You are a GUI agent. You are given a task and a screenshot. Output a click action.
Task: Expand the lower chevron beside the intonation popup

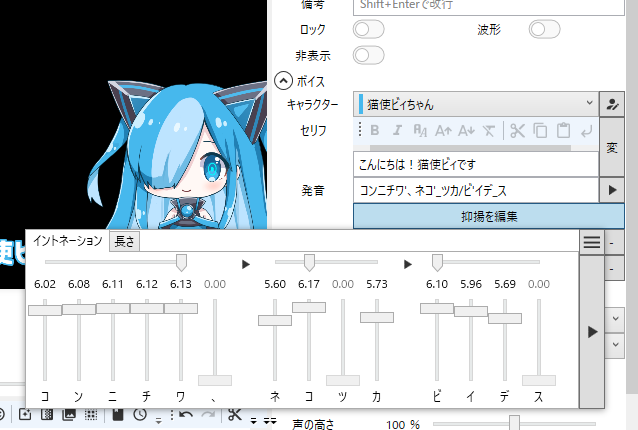(615, 345)
